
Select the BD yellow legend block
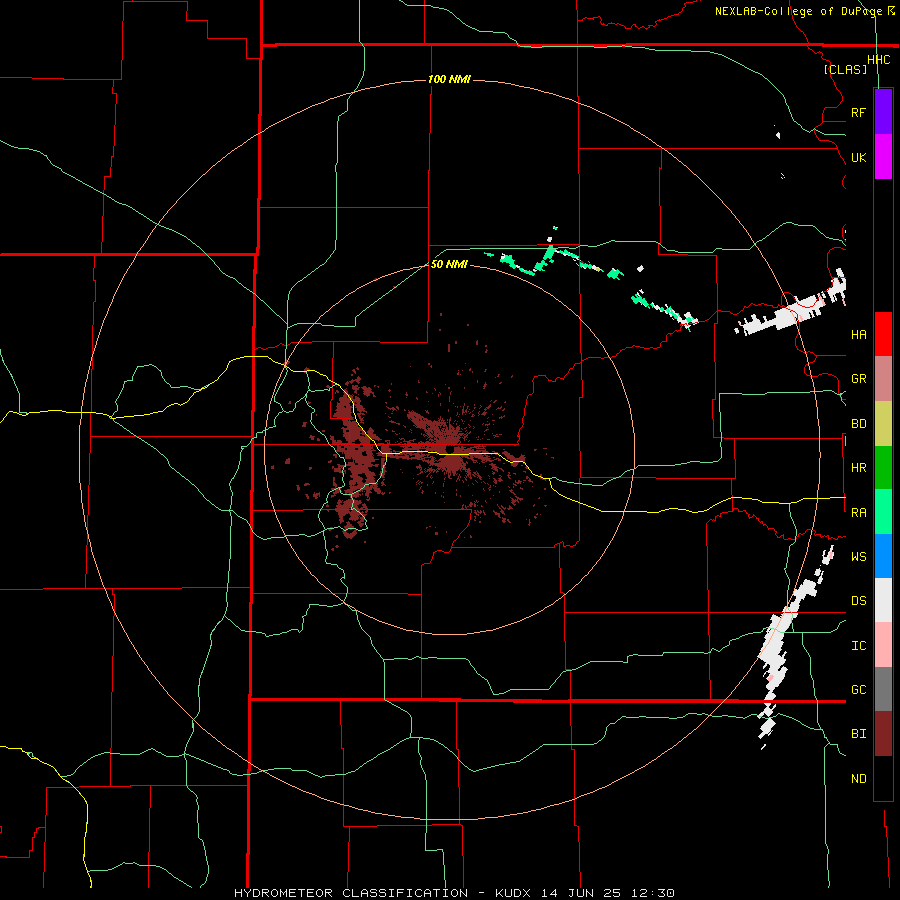[x=883, y=424]
